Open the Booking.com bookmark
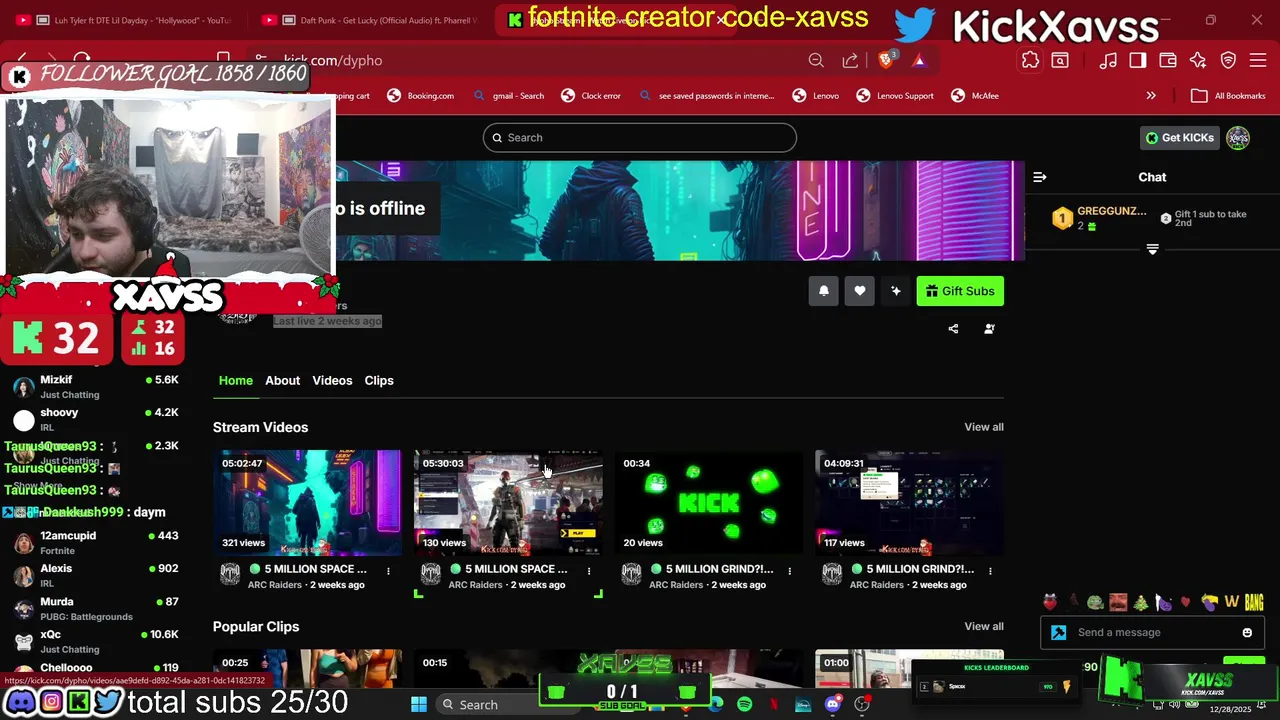The image size is (1280, 720). pyautogui.click(x=421, y=96)
